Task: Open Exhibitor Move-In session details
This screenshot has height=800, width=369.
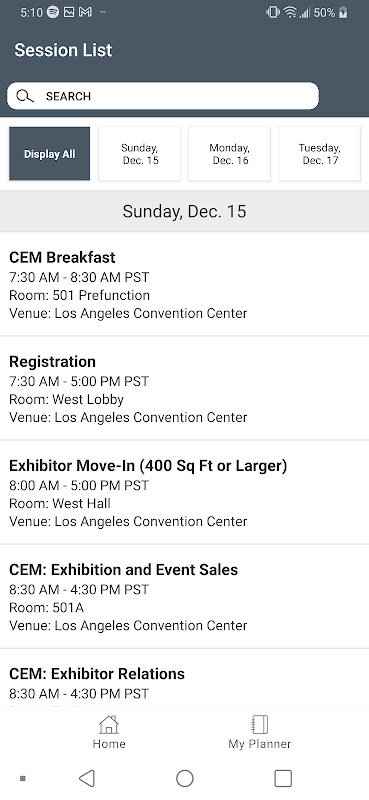Action: pos(184,492)
